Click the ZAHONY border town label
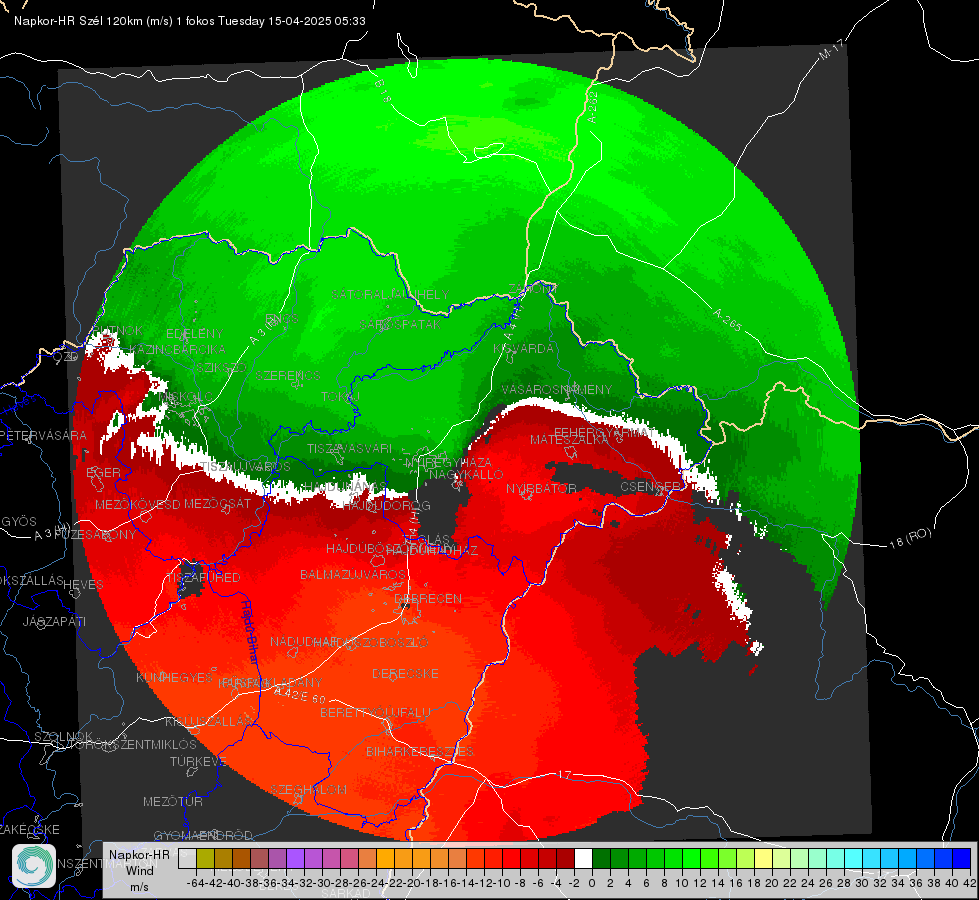 tap(533, 289)
